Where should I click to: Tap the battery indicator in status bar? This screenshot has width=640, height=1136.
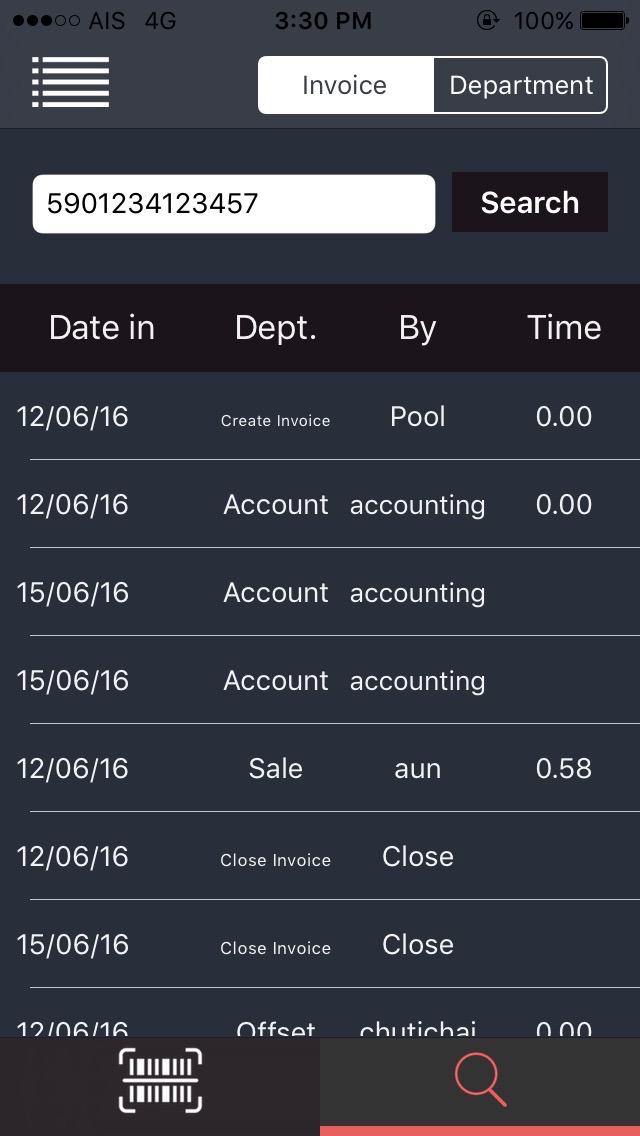click(604, 21)
